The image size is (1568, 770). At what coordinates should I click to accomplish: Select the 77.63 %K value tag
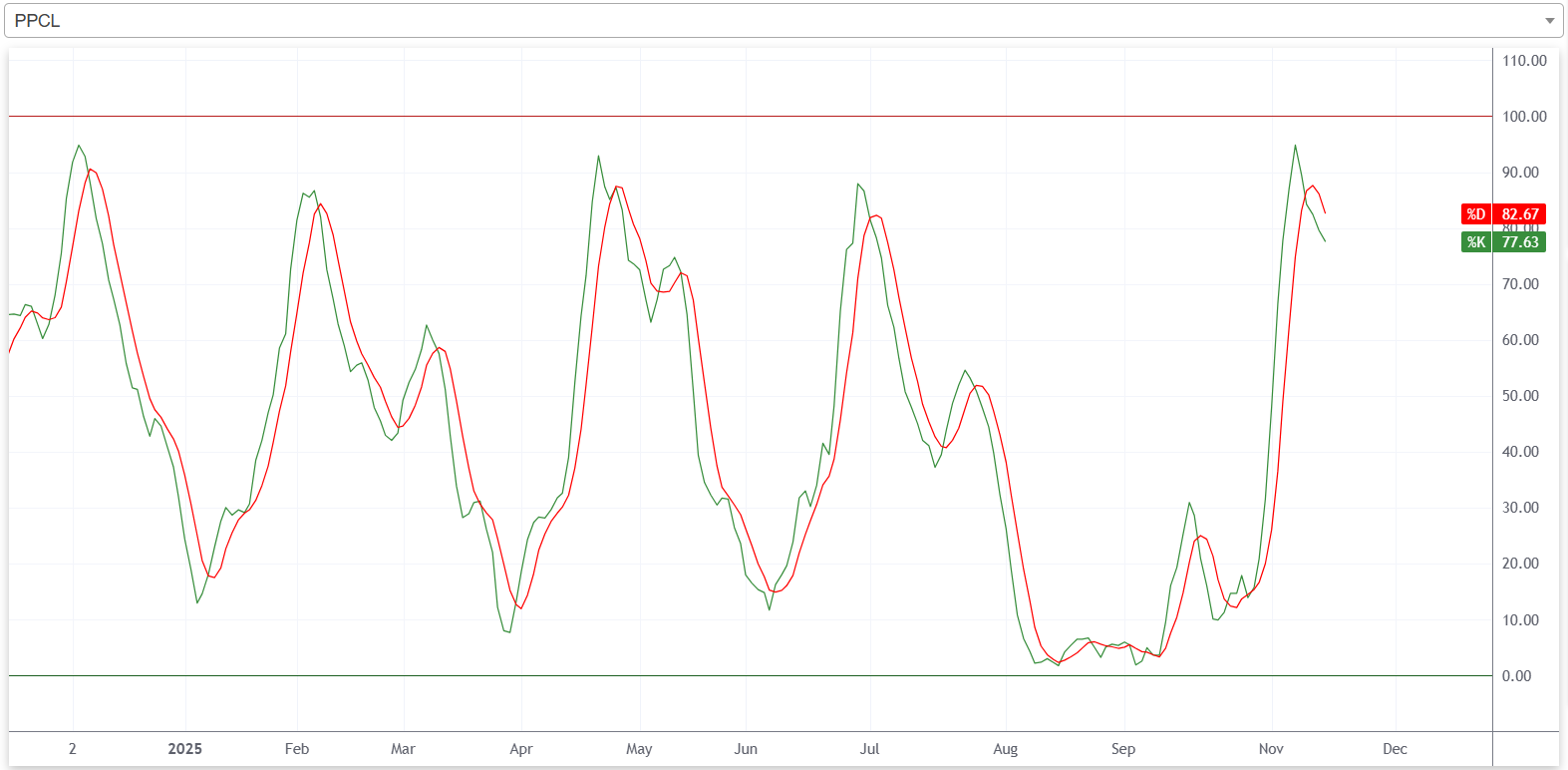pyautogui.click(x=1520, y=242)
